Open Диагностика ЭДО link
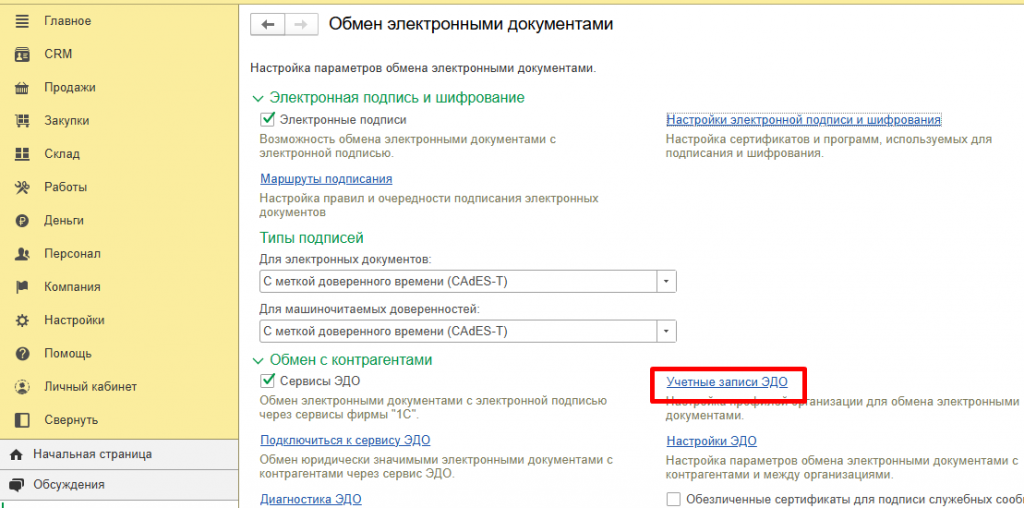The image size is (1024, 508). click(311, 500)
